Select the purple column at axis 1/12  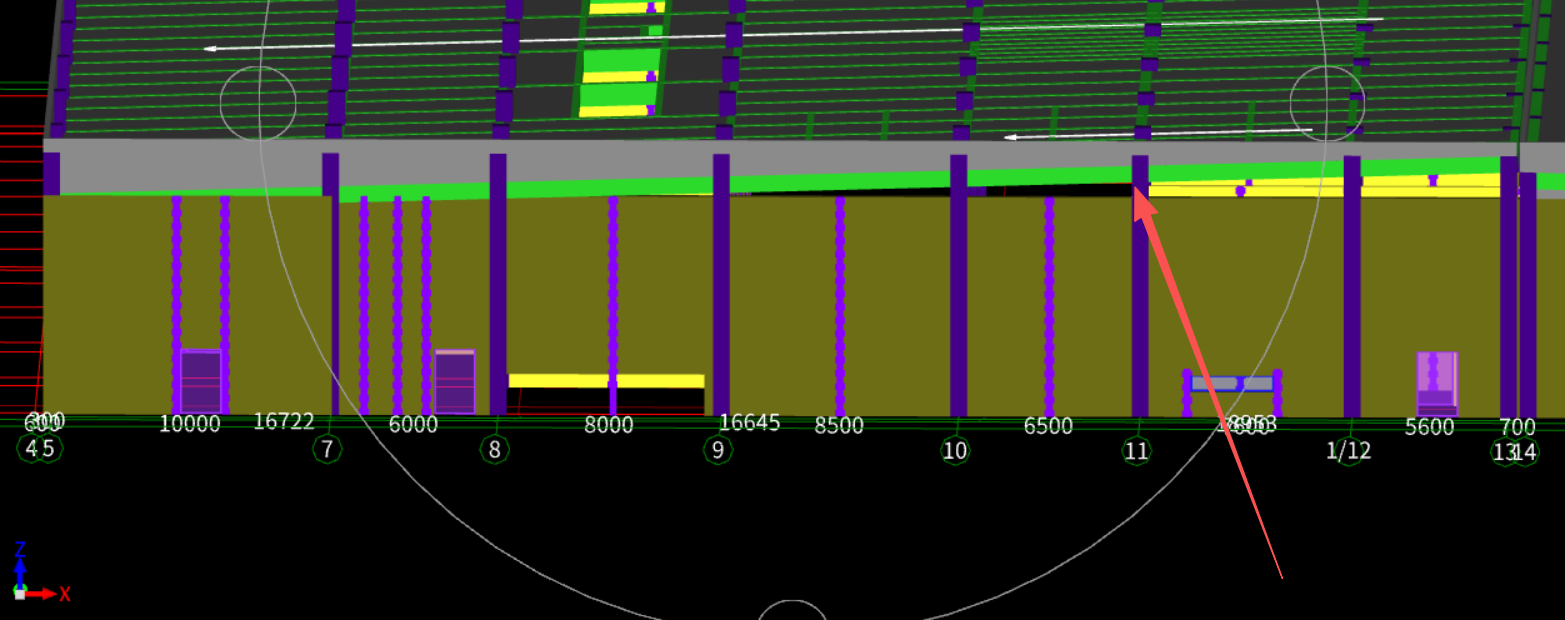click(1352, 287)
